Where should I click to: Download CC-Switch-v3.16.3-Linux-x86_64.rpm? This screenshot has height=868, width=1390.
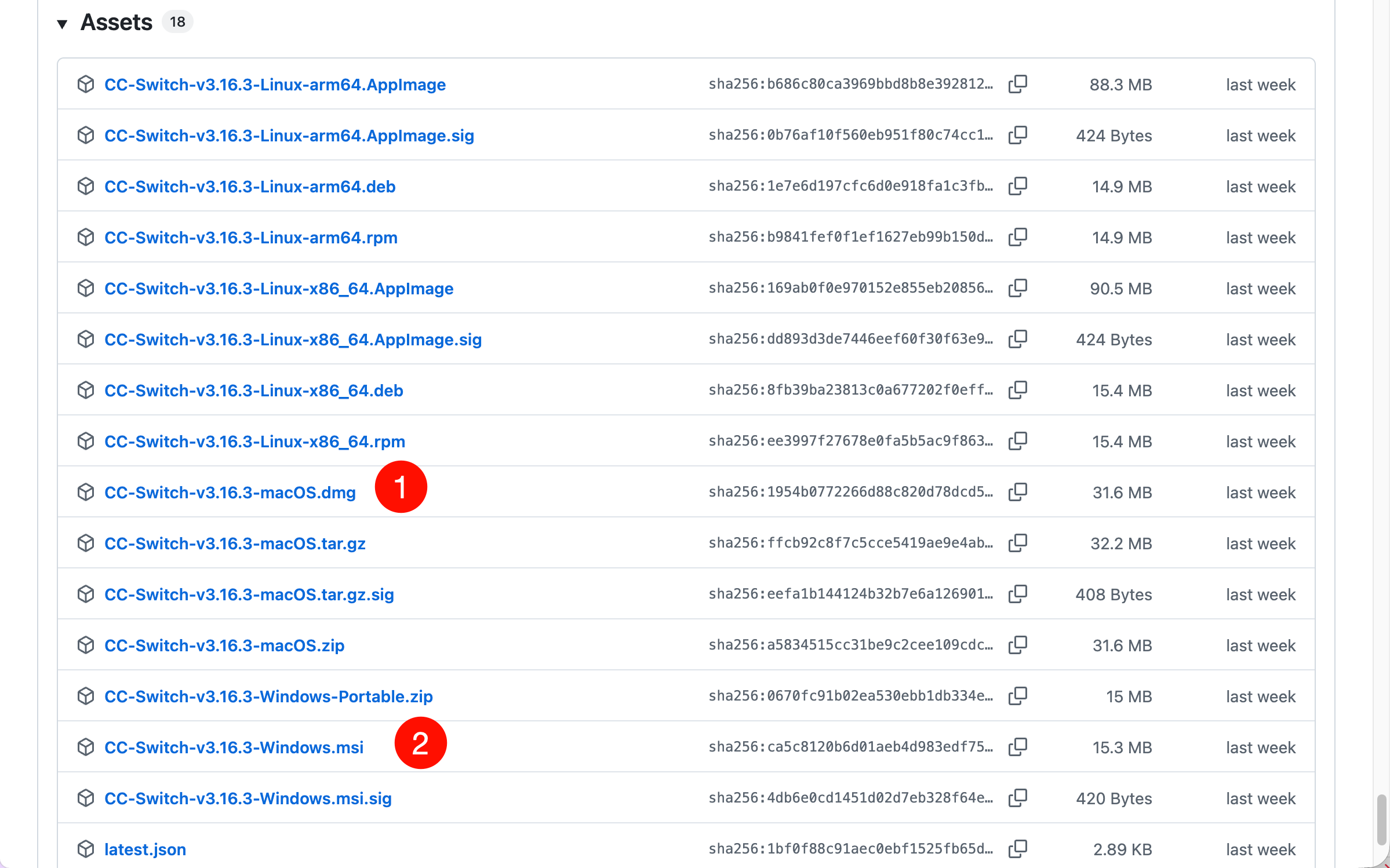pos(255,442)
